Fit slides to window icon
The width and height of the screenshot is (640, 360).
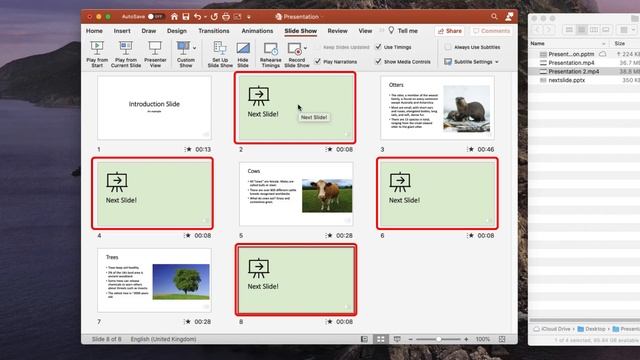[502, 339]
